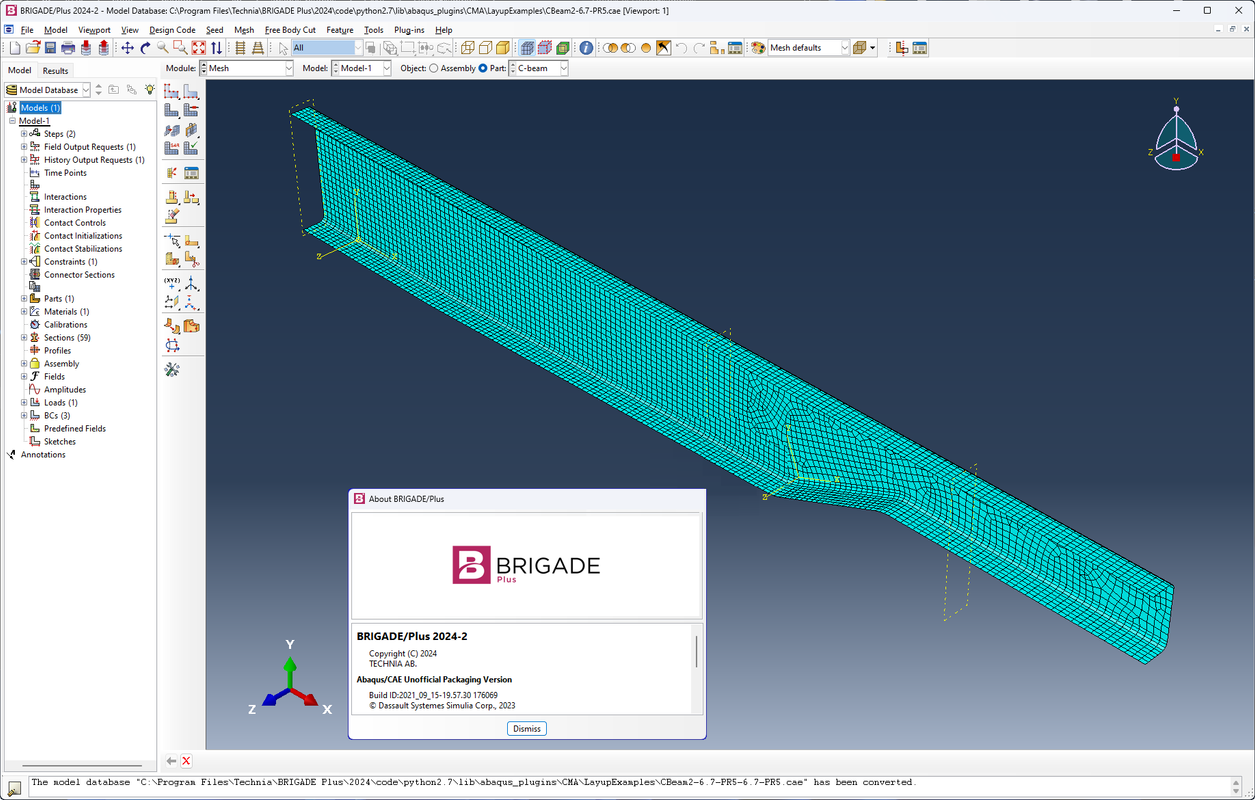Open the Module dropdown showing Mesh
Screen dimensions: 1255x800
click(247, 68)
